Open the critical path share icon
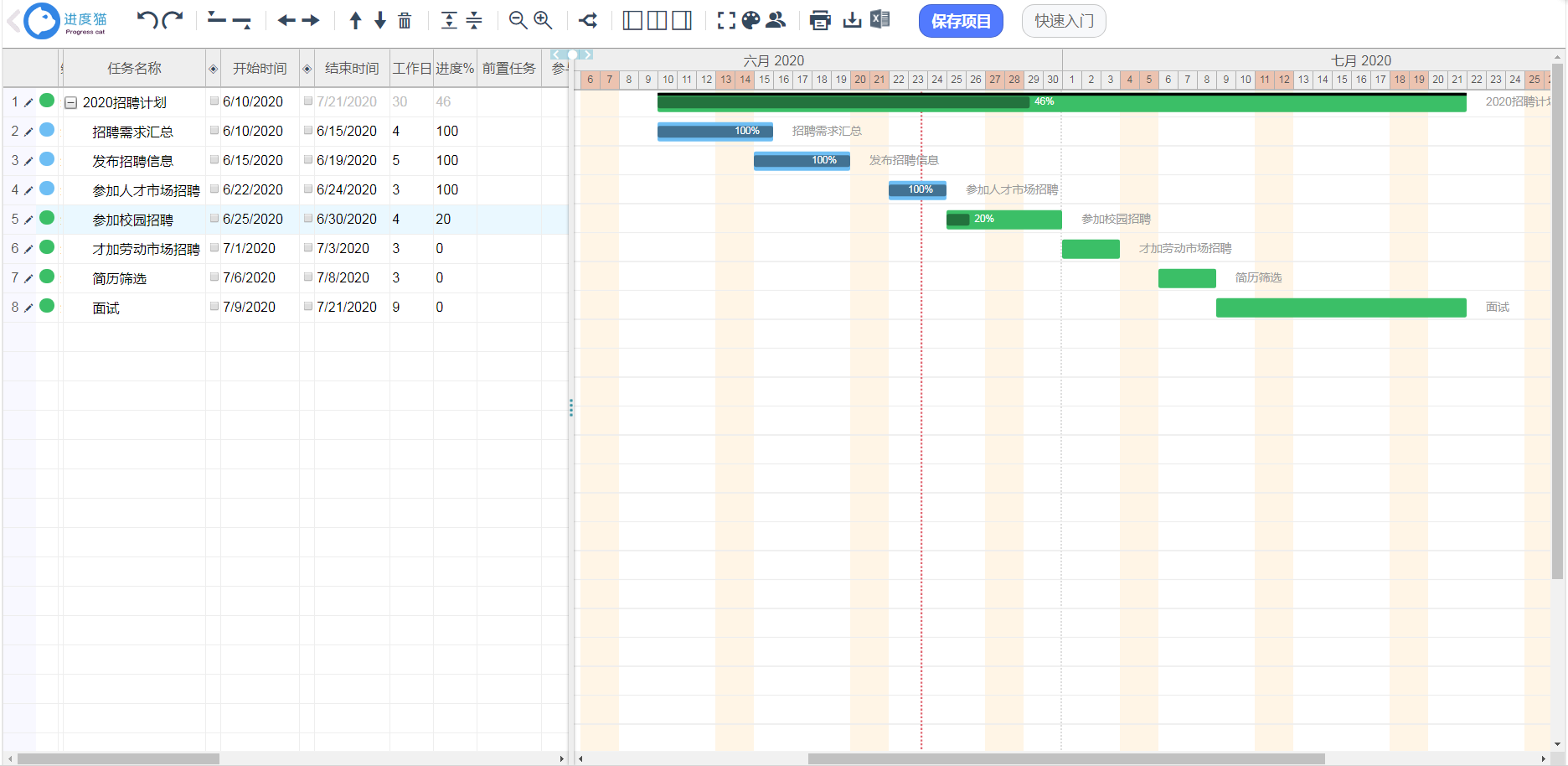This screenshot has height=766, width=1568. click(588, 21)
